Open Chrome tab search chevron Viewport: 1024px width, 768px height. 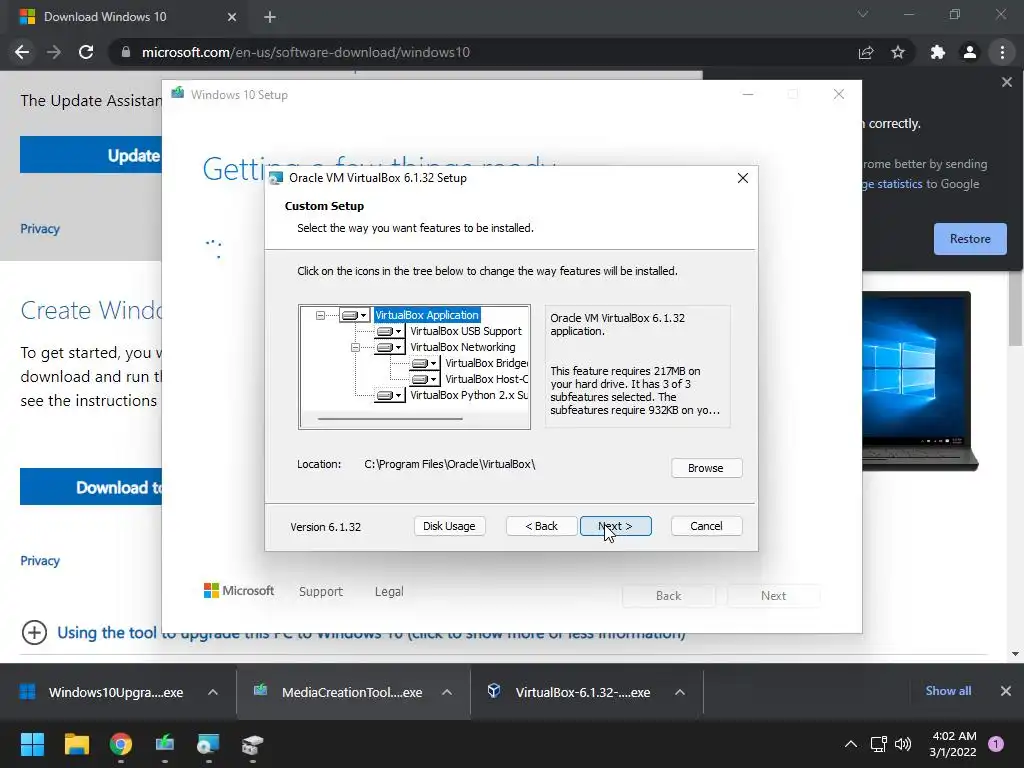[x=863, y=14]
